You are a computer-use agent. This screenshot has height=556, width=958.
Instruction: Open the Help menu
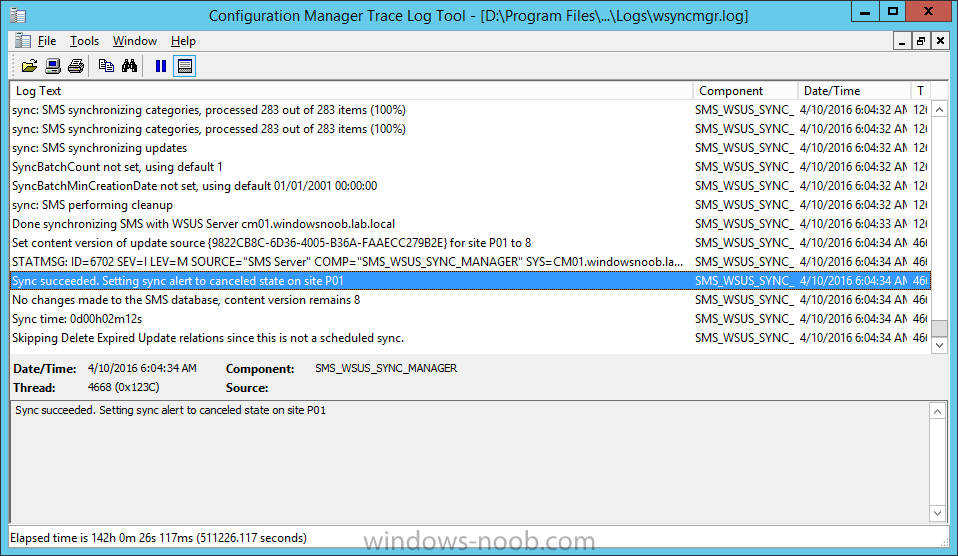pyautogui.click(x=183, y=41)
